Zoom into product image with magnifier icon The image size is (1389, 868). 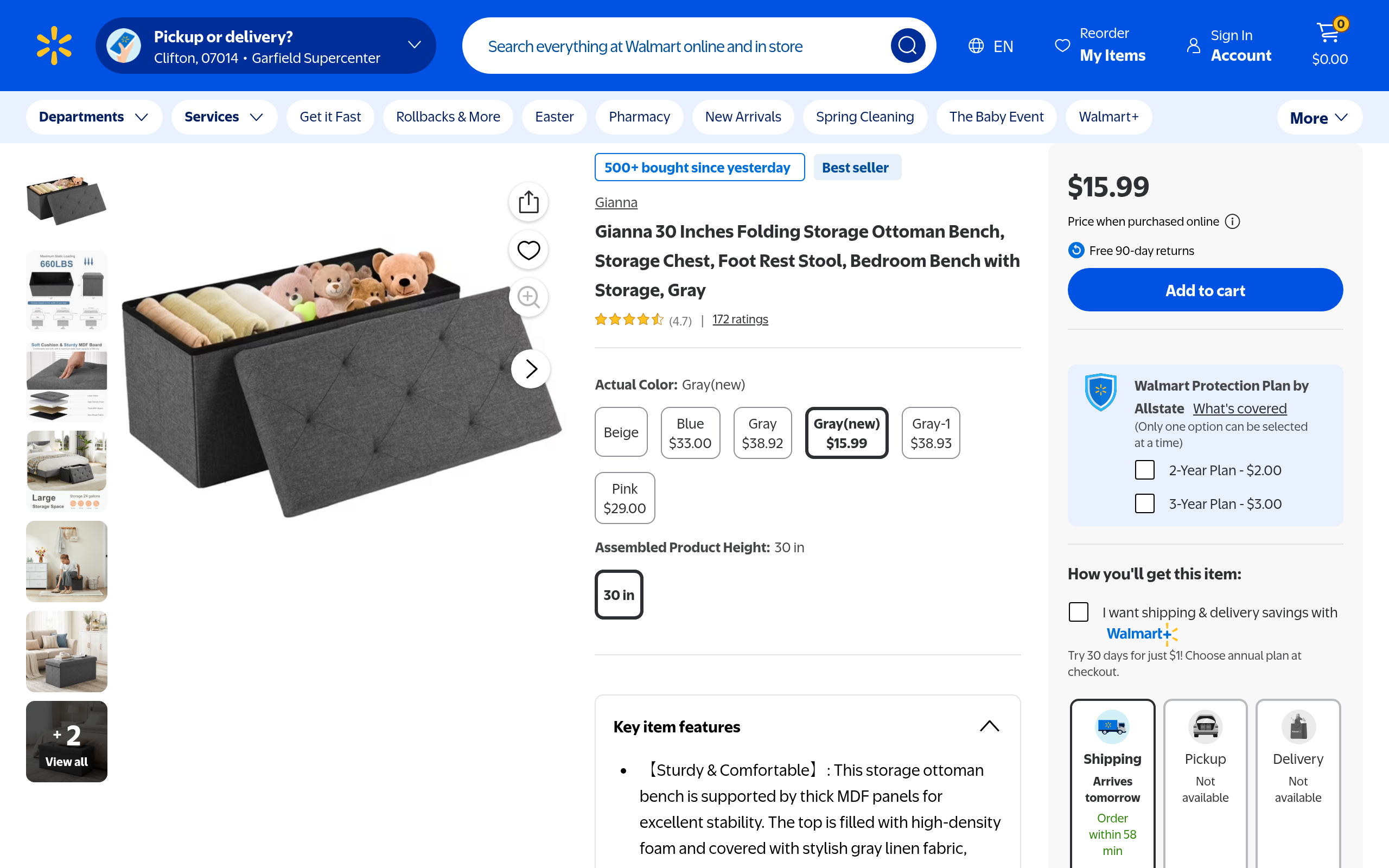[528, 297]
